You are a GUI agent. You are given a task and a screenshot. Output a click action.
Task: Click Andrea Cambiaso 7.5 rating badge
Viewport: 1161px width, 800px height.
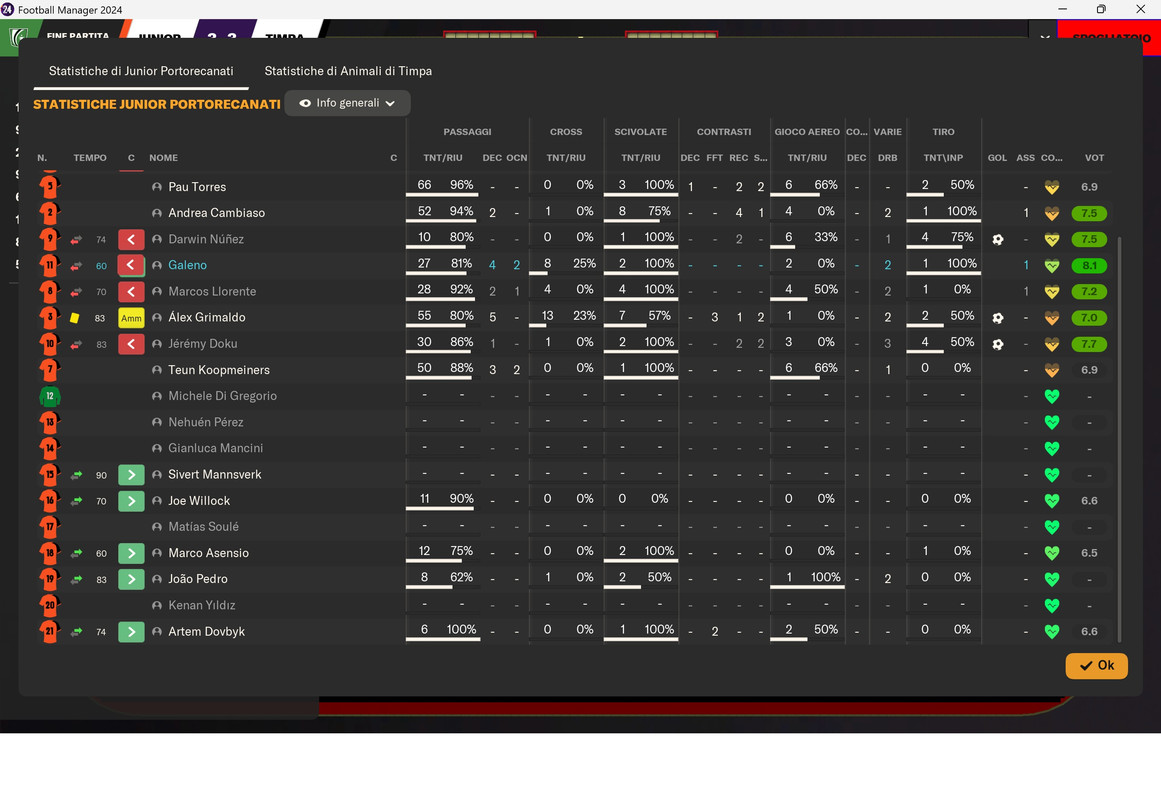coord(1089,213)
